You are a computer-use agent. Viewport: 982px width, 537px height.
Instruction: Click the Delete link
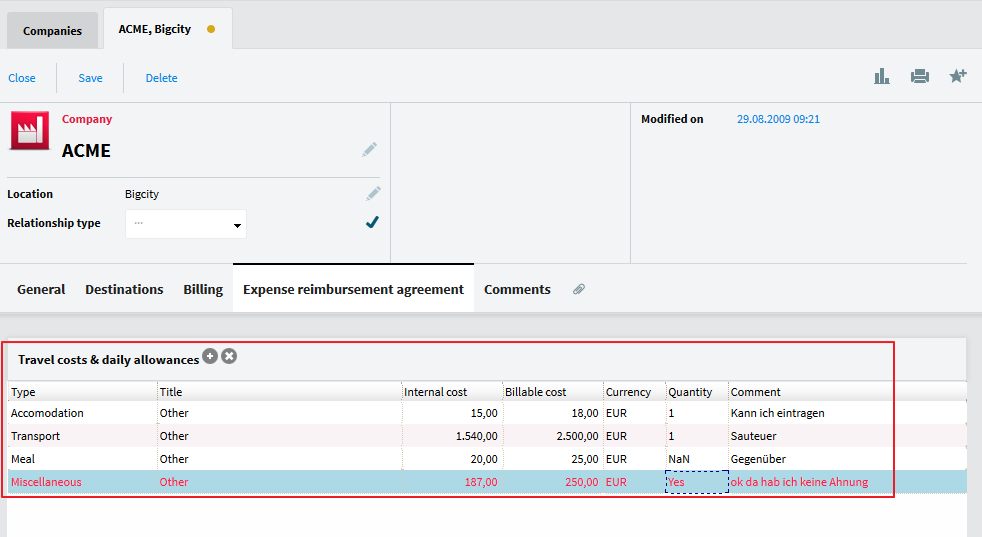pyautogui.click(x=162, y=78)
